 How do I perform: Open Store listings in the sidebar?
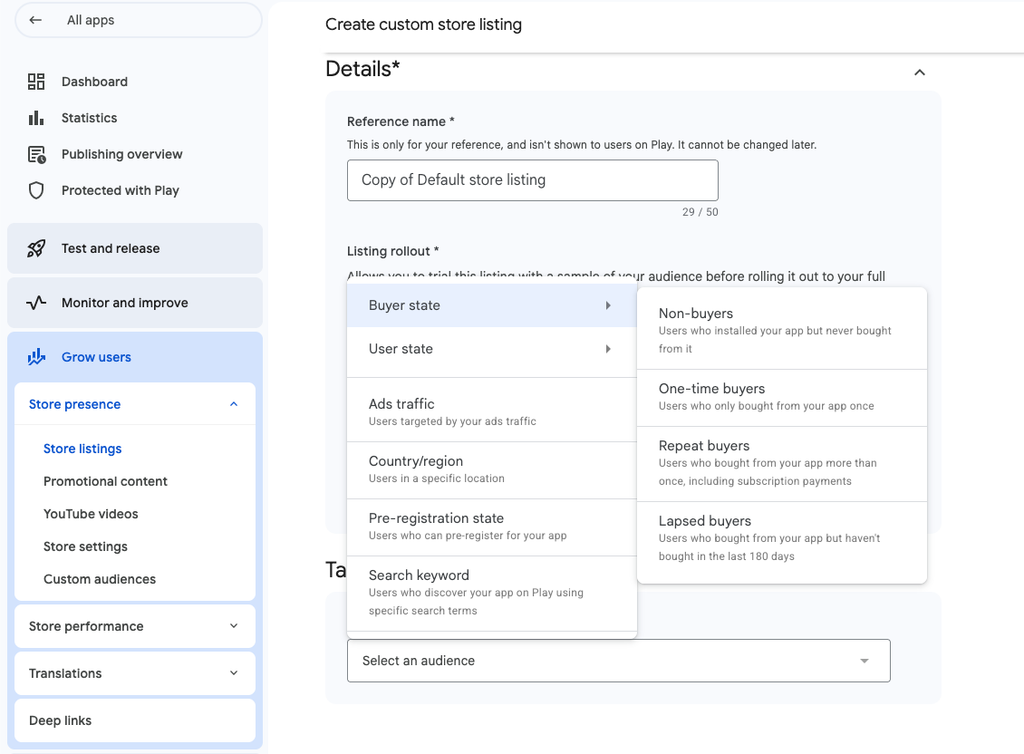point(82,449)
